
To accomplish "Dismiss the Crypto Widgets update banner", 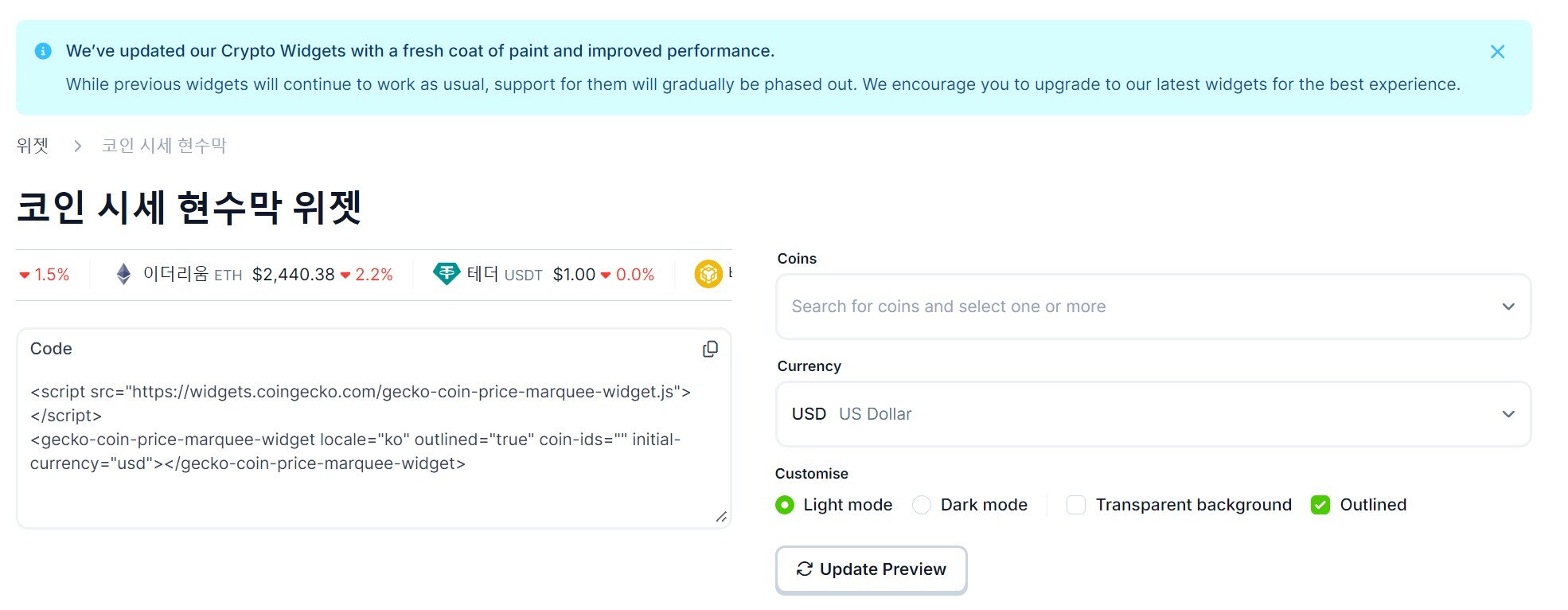I will point(1497,52).
